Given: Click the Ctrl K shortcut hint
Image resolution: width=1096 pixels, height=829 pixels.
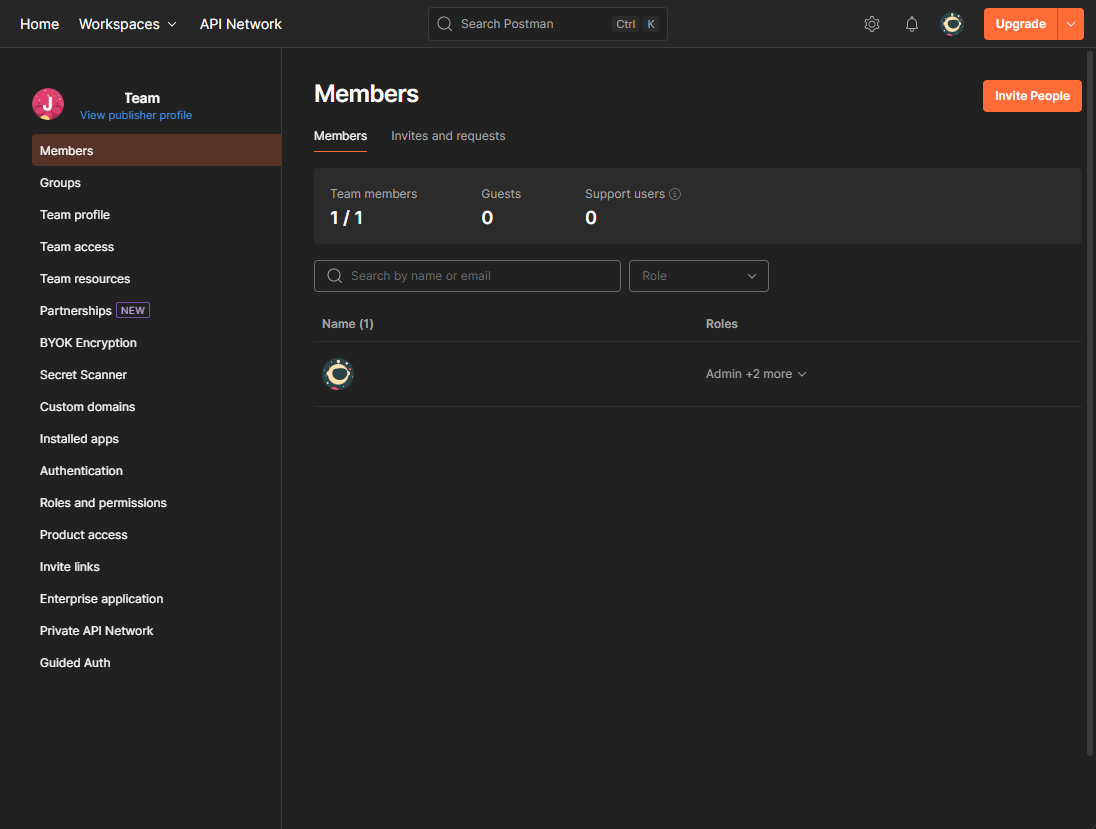Looking at the screenshot, I should pyautogui.click(x=635, y=24).
